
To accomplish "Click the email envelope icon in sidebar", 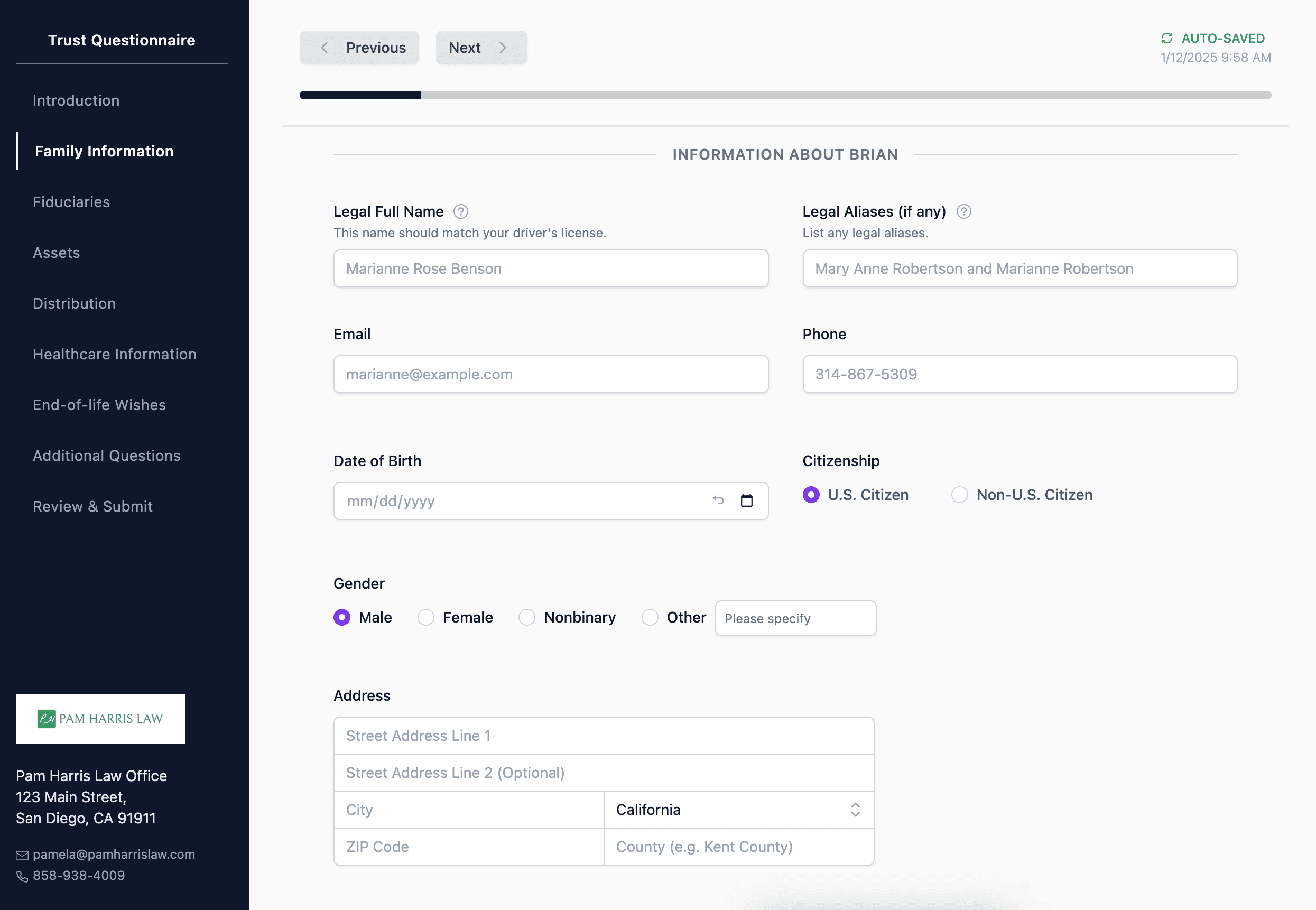I will pos(22,855).
